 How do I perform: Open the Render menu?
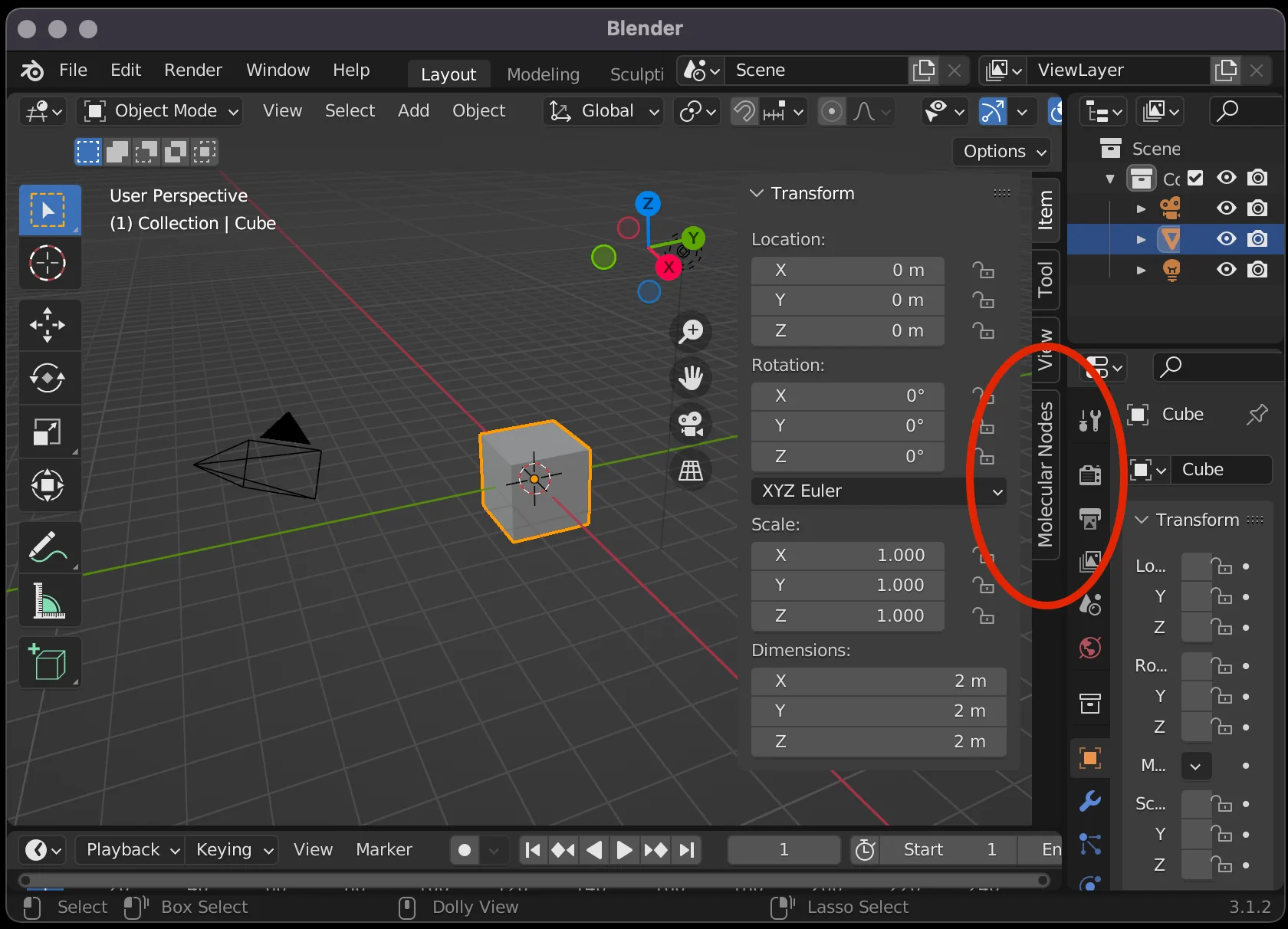[193, 71]
